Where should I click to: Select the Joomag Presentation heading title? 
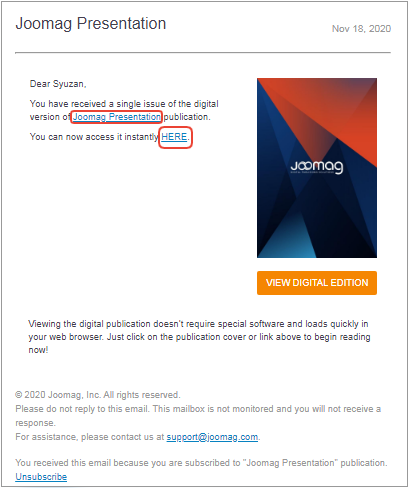point(91,24)
